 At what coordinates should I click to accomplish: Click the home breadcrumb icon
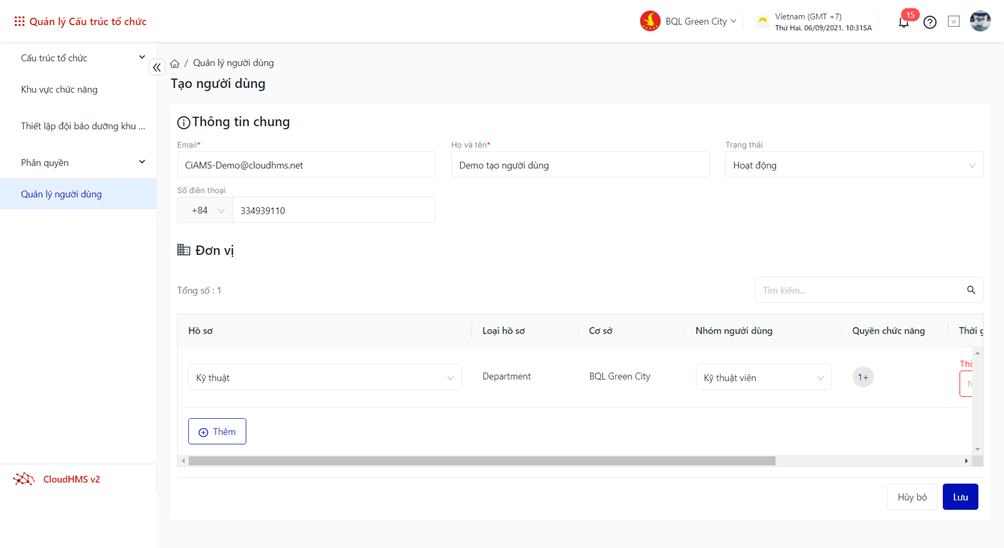(175, 63)
